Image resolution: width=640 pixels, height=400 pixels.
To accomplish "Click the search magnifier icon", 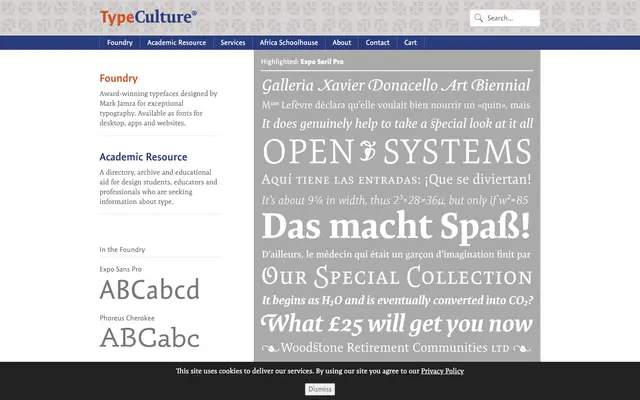I will [x=478, y=18].
